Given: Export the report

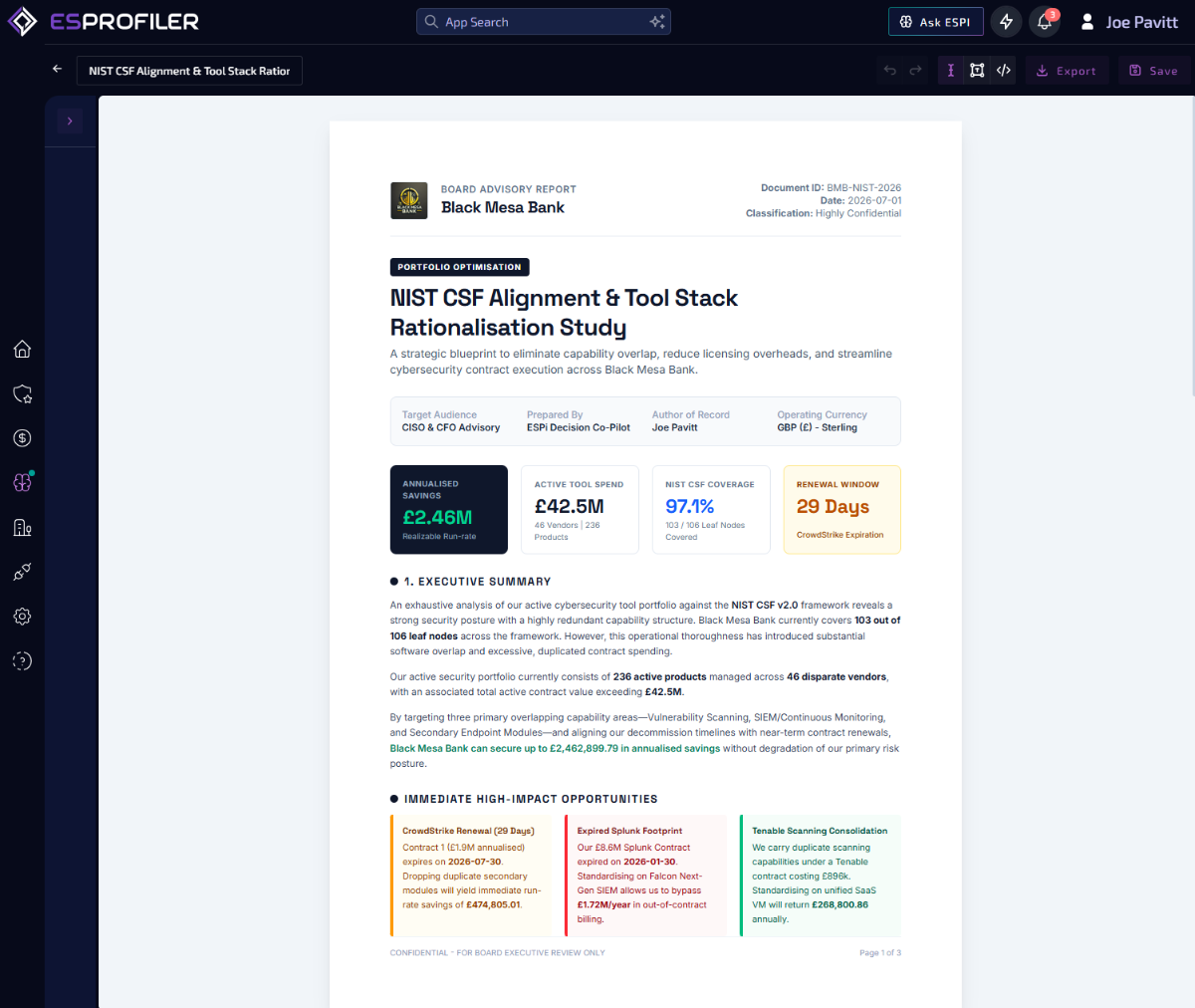Looking at the screenshot, I should pos(1067,71).
